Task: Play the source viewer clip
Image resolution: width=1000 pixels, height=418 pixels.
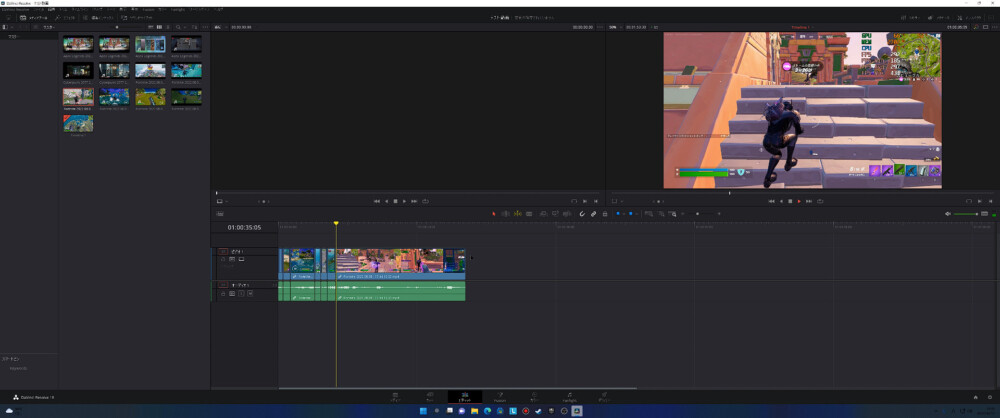Action: [x=404, y=201]
